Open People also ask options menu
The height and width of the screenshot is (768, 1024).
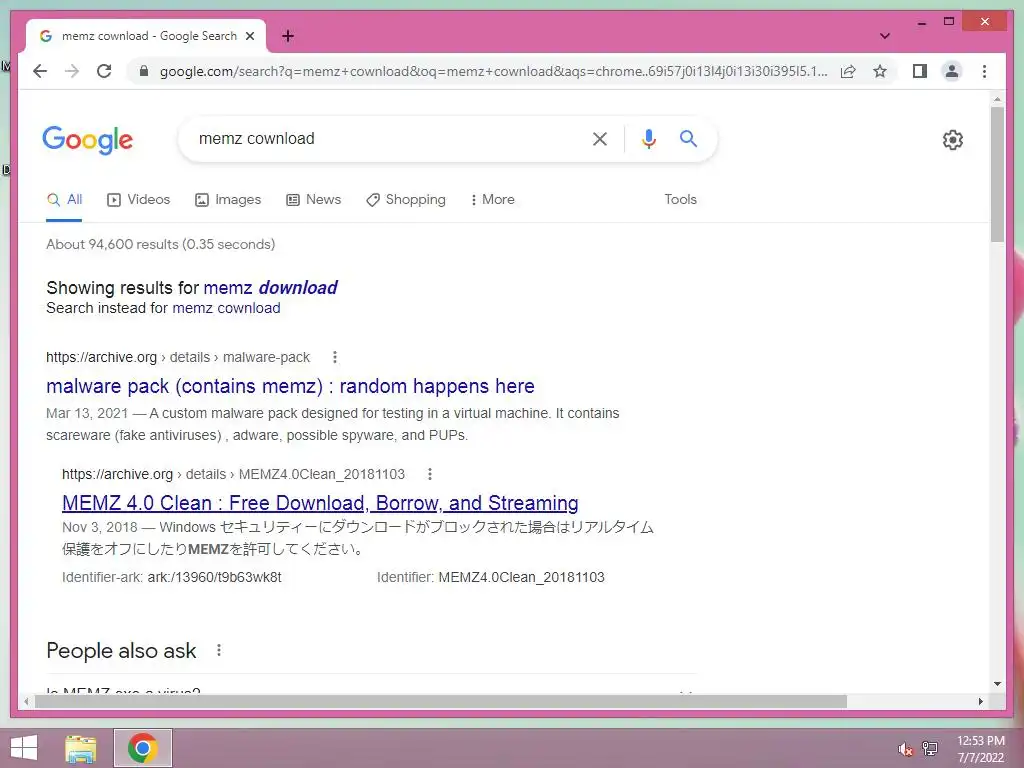pyautogui.click(x=219, y=650)
